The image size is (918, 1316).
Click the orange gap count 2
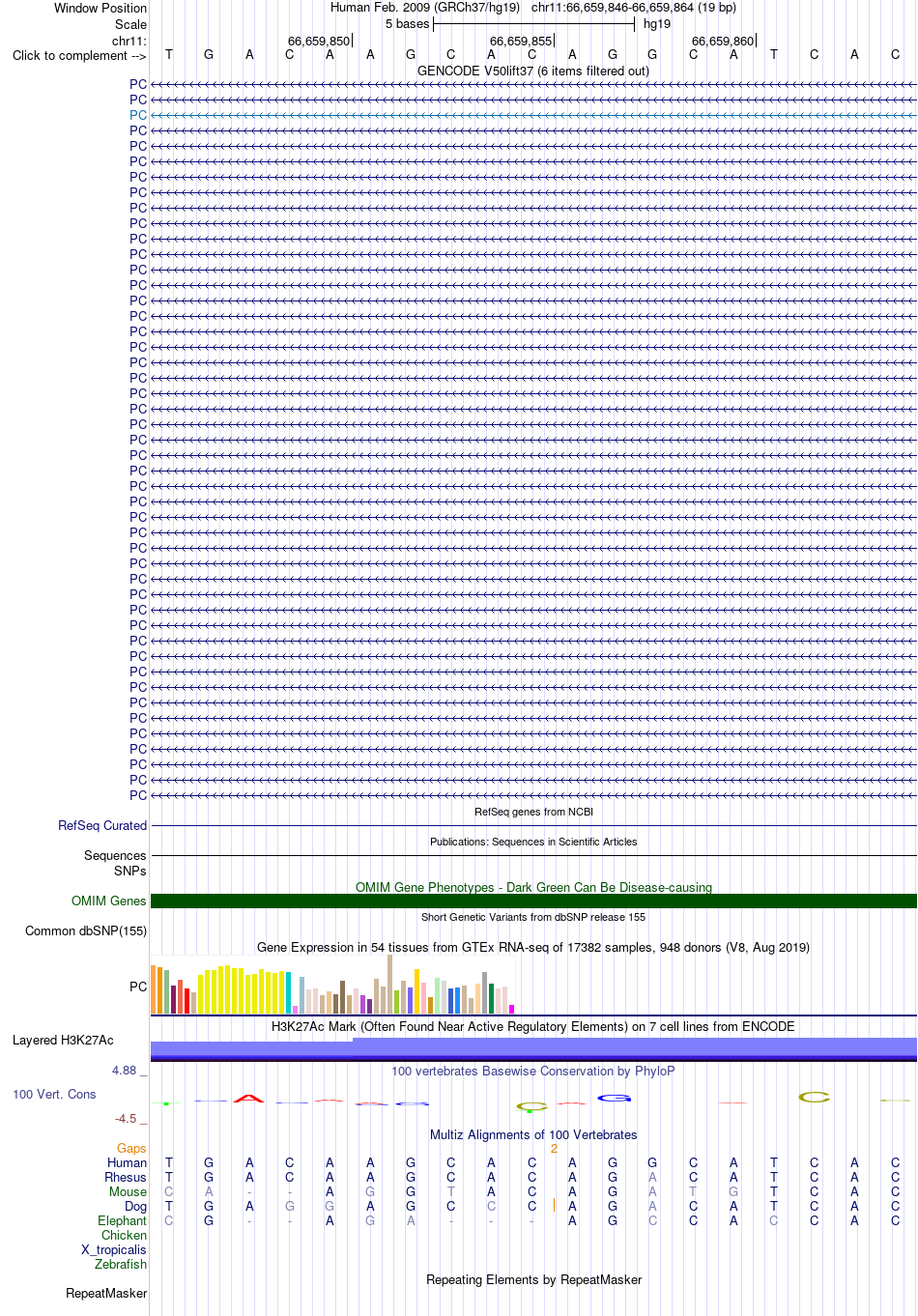pos(554,1148)
